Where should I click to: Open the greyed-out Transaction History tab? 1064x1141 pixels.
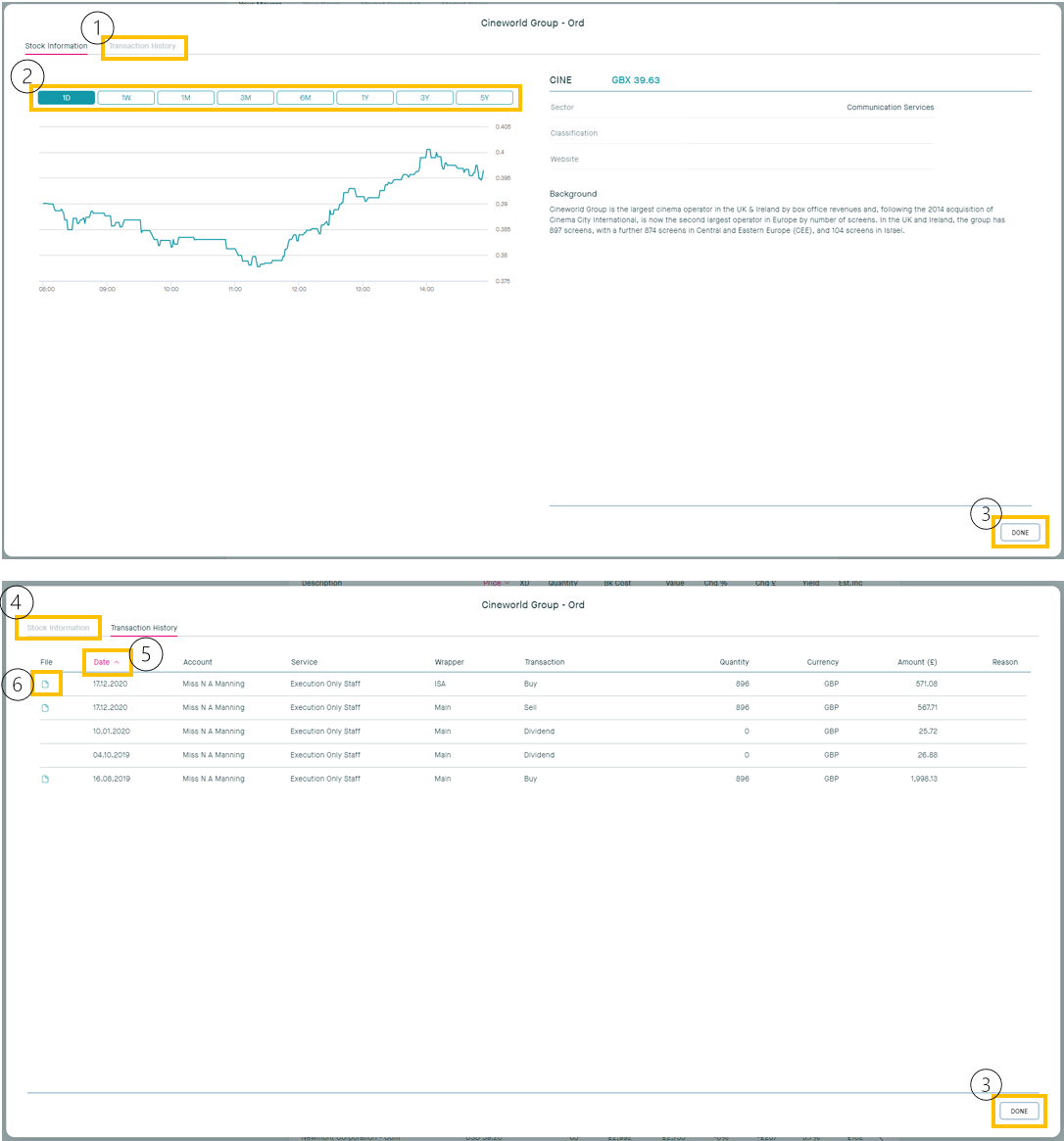click(143, 46)
